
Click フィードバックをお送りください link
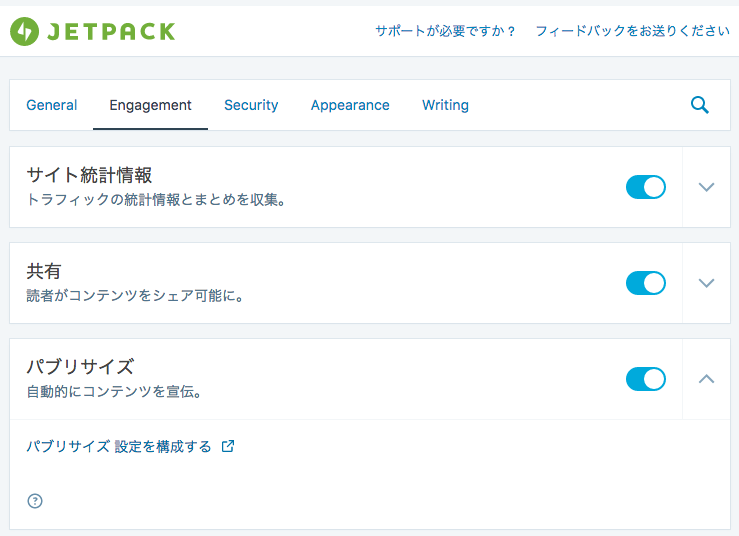click(x=632, y=31)
